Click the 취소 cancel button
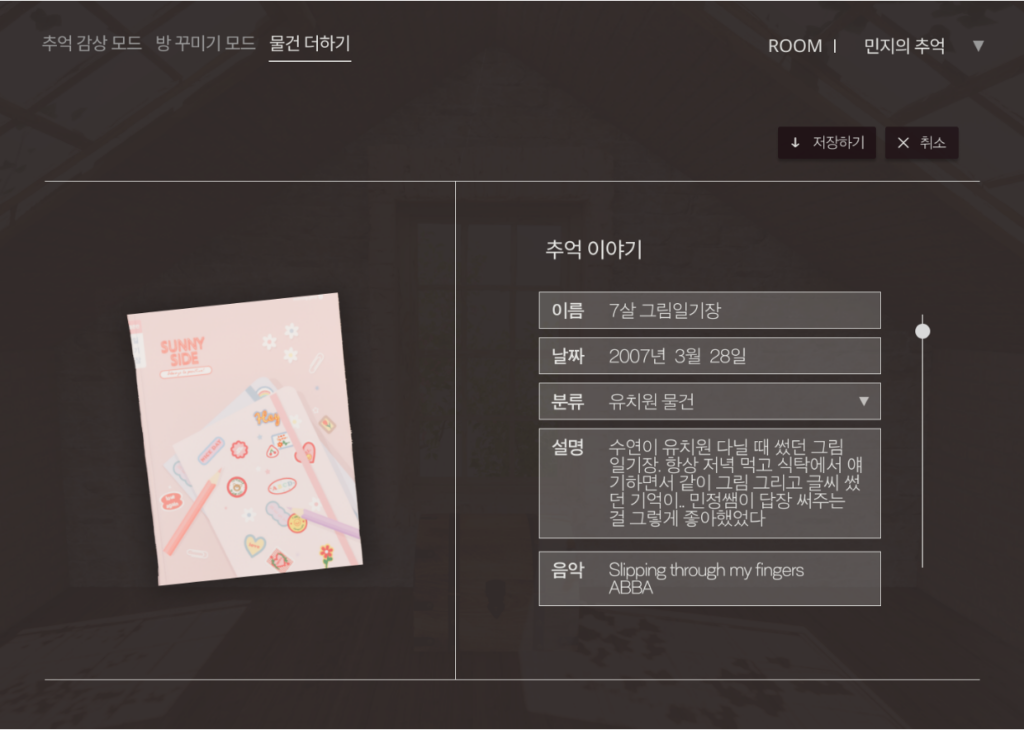 click(921, 142)
